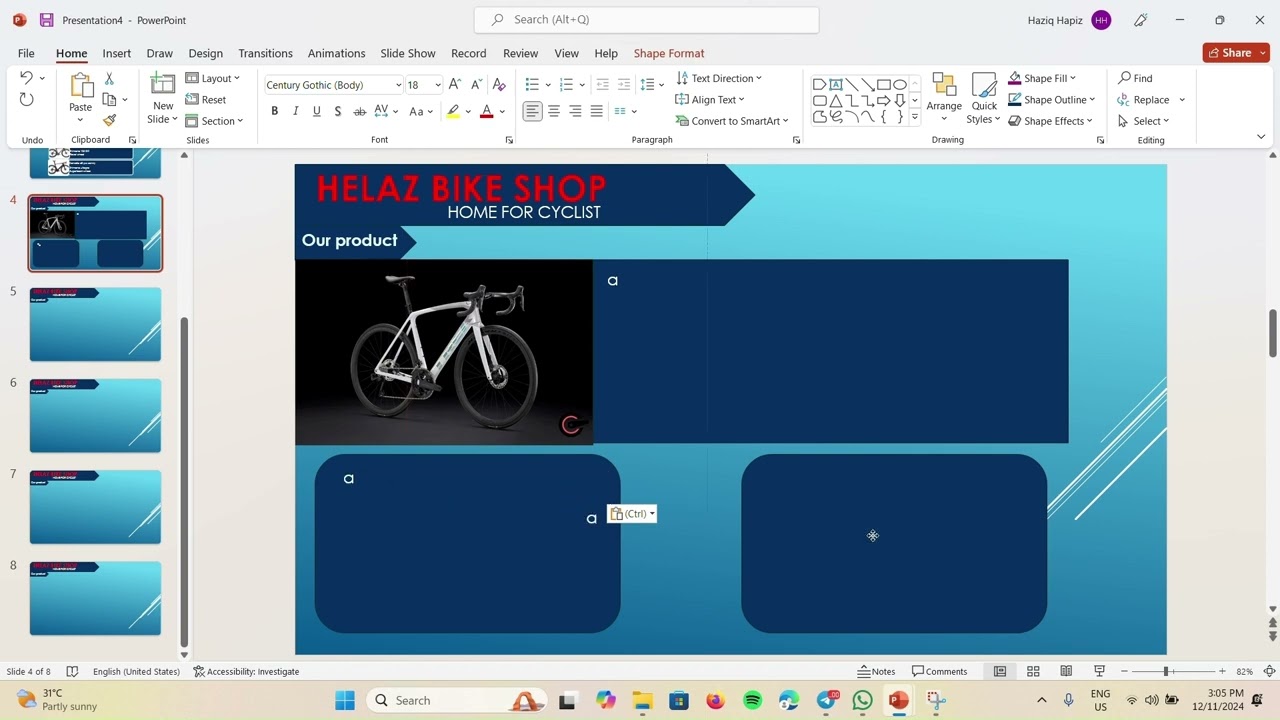
Task: Switch to Slide Sorter view icon
Action: pos(1033,671)
